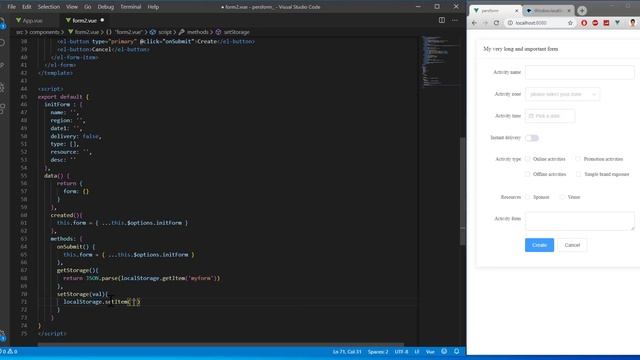Screen dimensions: 640x360
Task: Click the Activity form textarea
Action: pos(580,221)
